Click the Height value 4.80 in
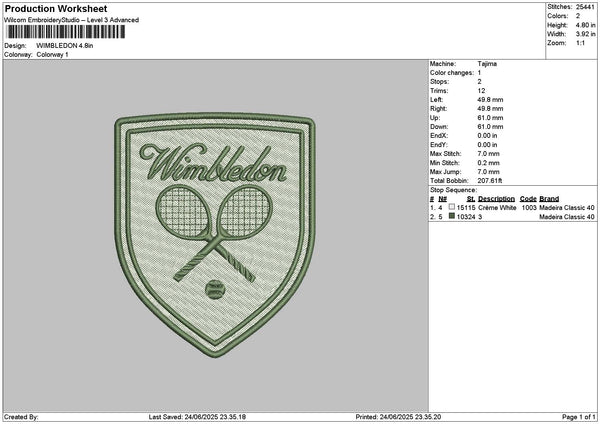The height and width of the screenshot is (424, 600). tap(585, 25)
